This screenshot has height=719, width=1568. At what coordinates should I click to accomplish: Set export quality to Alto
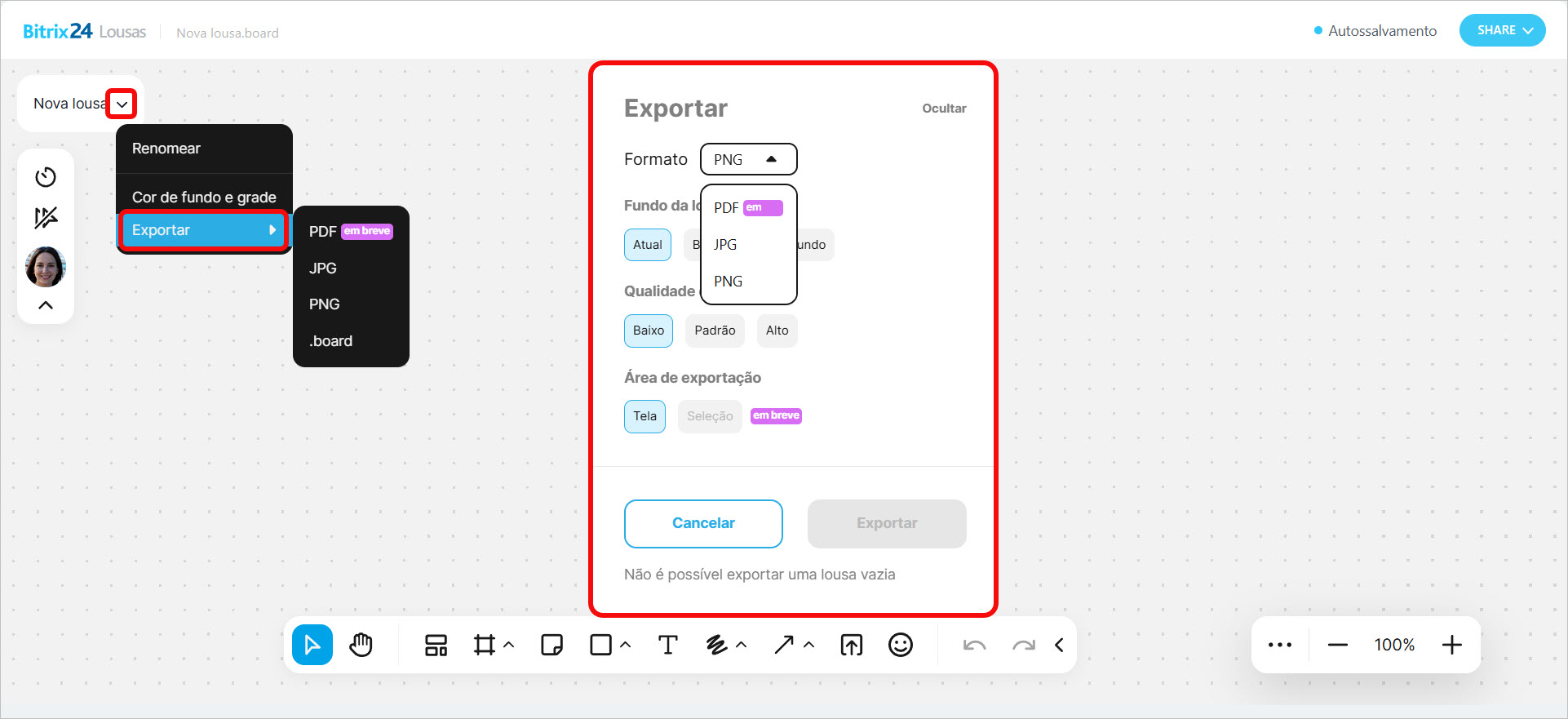coord(777,331)
